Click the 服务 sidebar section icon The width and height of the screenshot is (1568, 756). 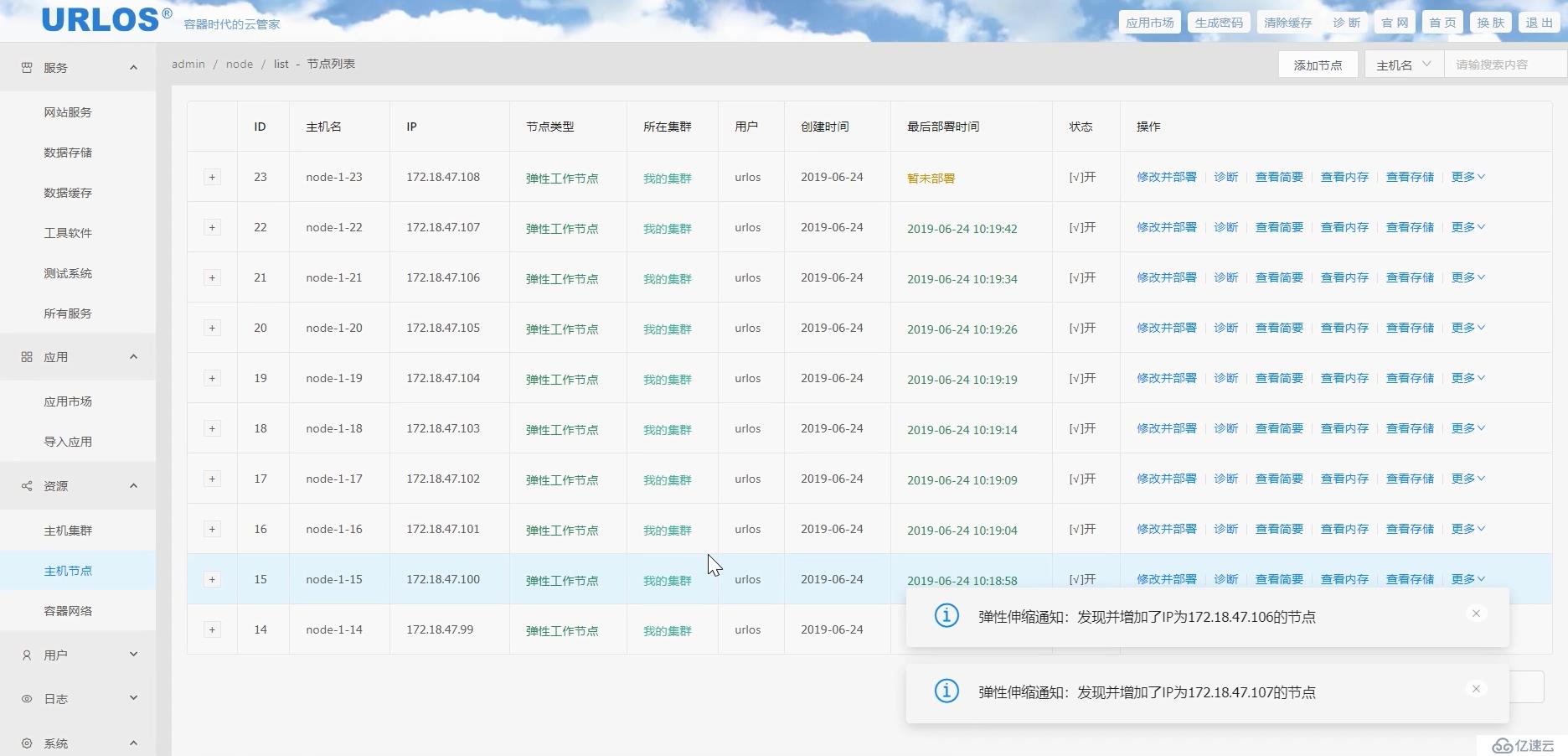point(27,68)
